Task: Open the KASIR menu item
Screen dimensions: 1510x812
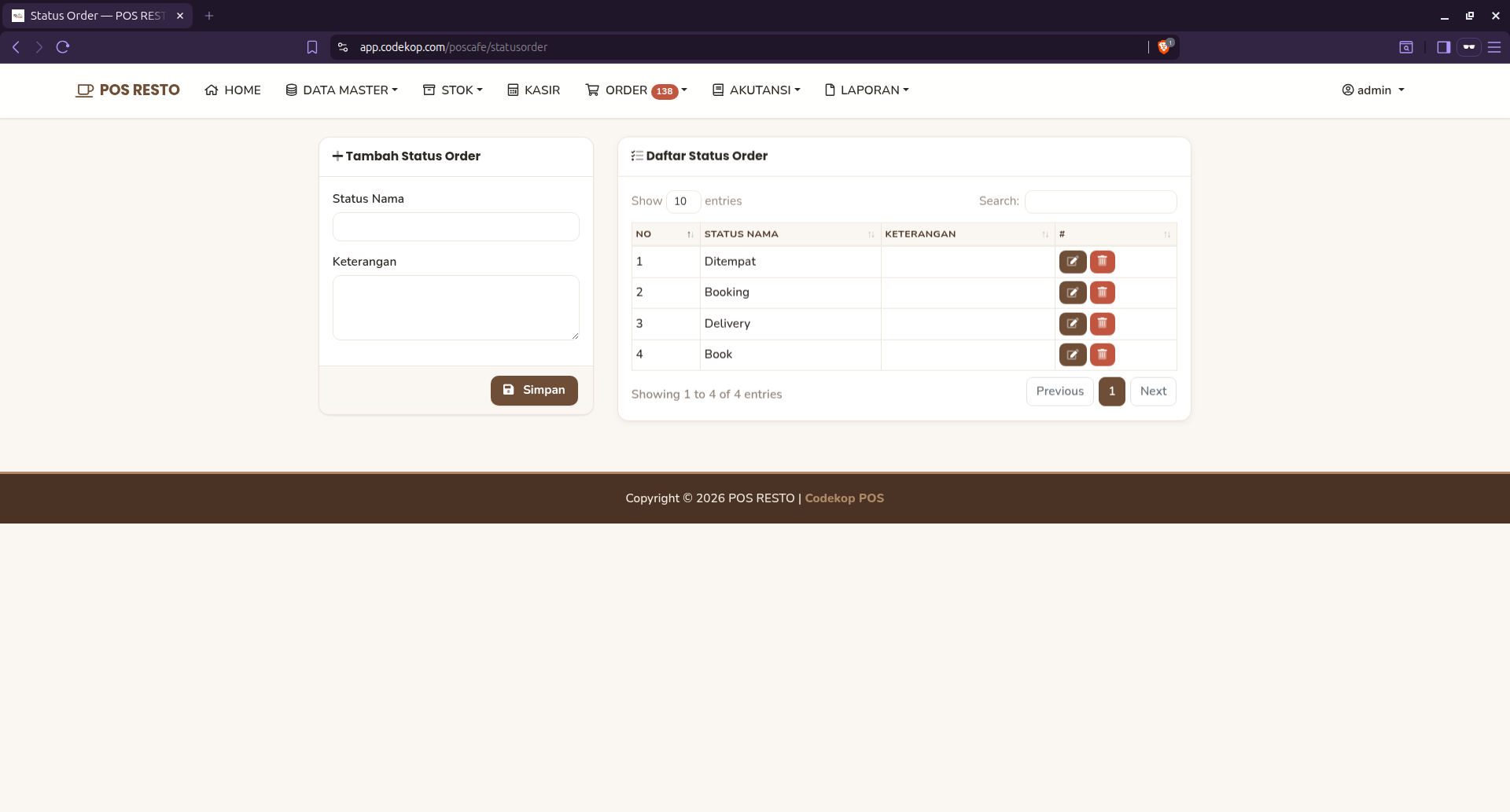Action: (534, 90)
